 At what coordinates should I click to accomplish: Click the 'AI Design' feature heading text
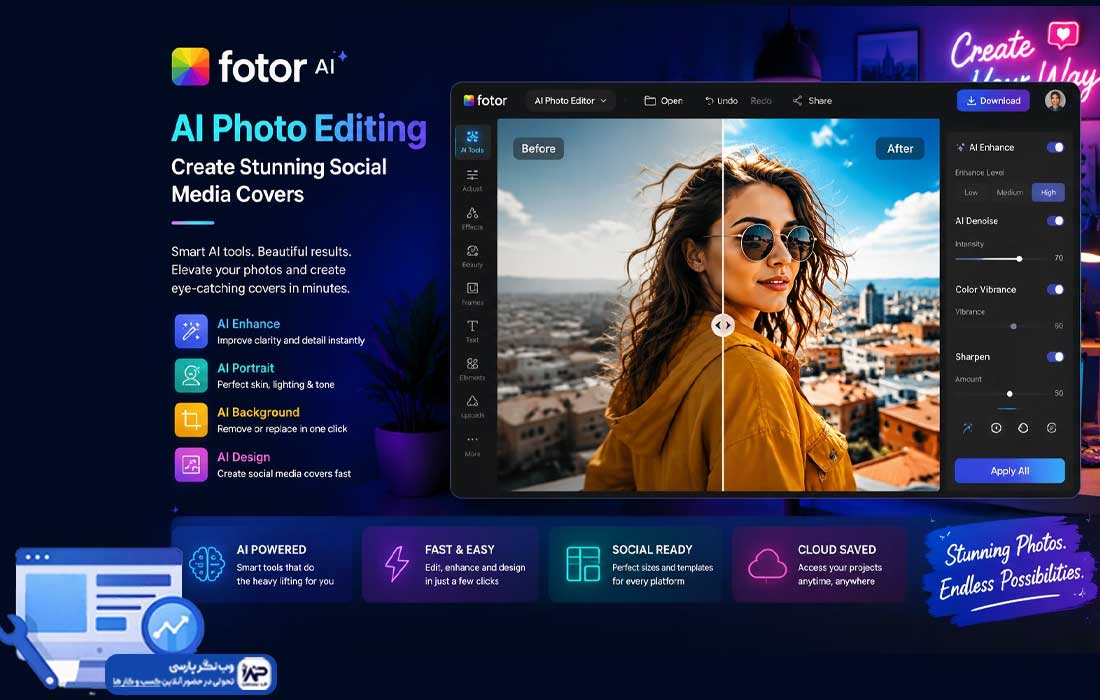[x=243, y=457]
